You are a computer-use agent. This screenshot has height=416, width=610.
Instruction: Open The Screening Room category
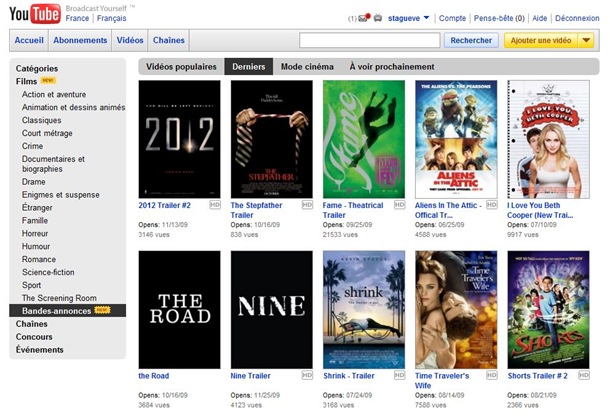tap(59, 298)
